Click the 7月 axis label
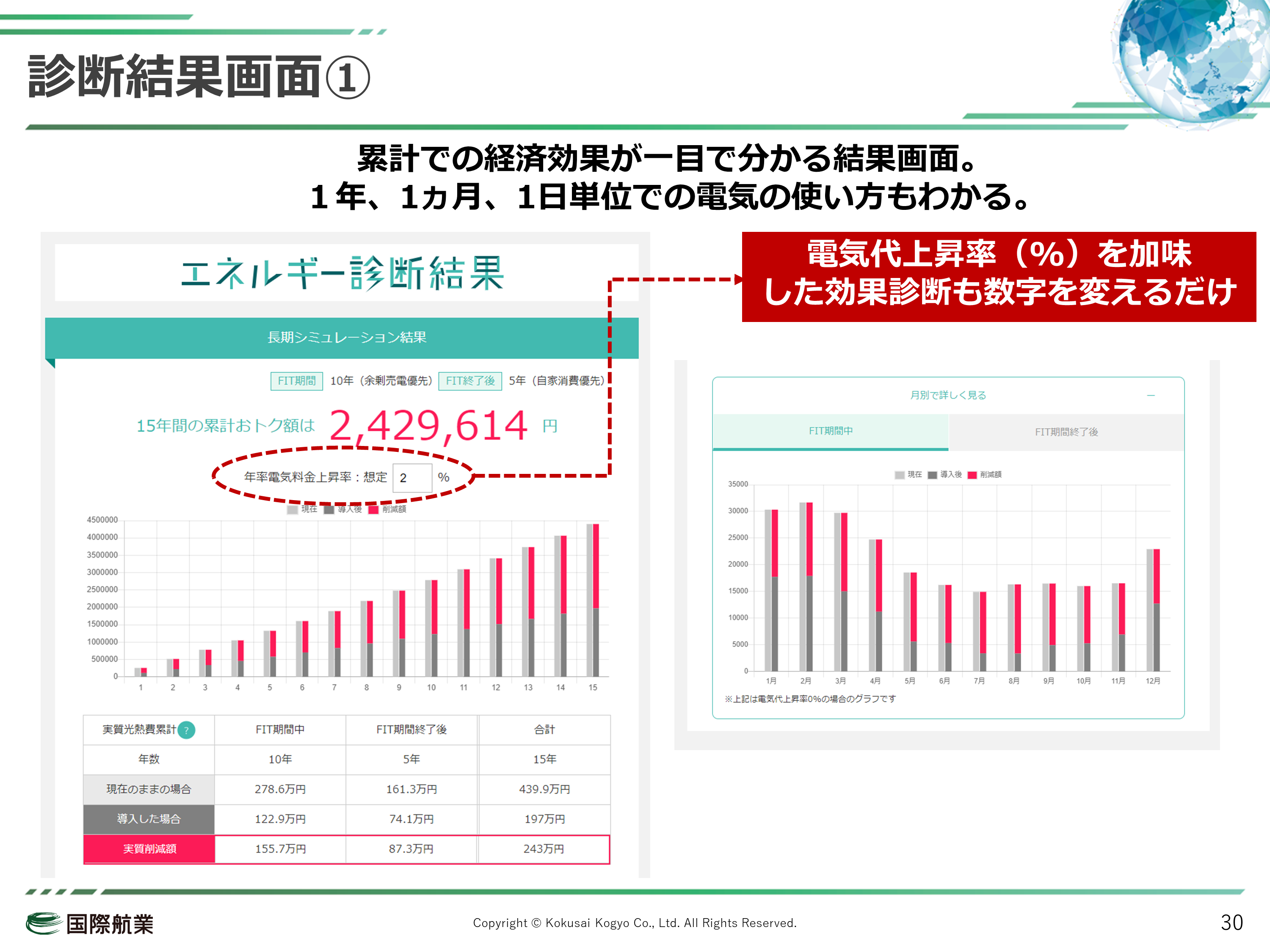1270x952 pixels. pos(979,681)
